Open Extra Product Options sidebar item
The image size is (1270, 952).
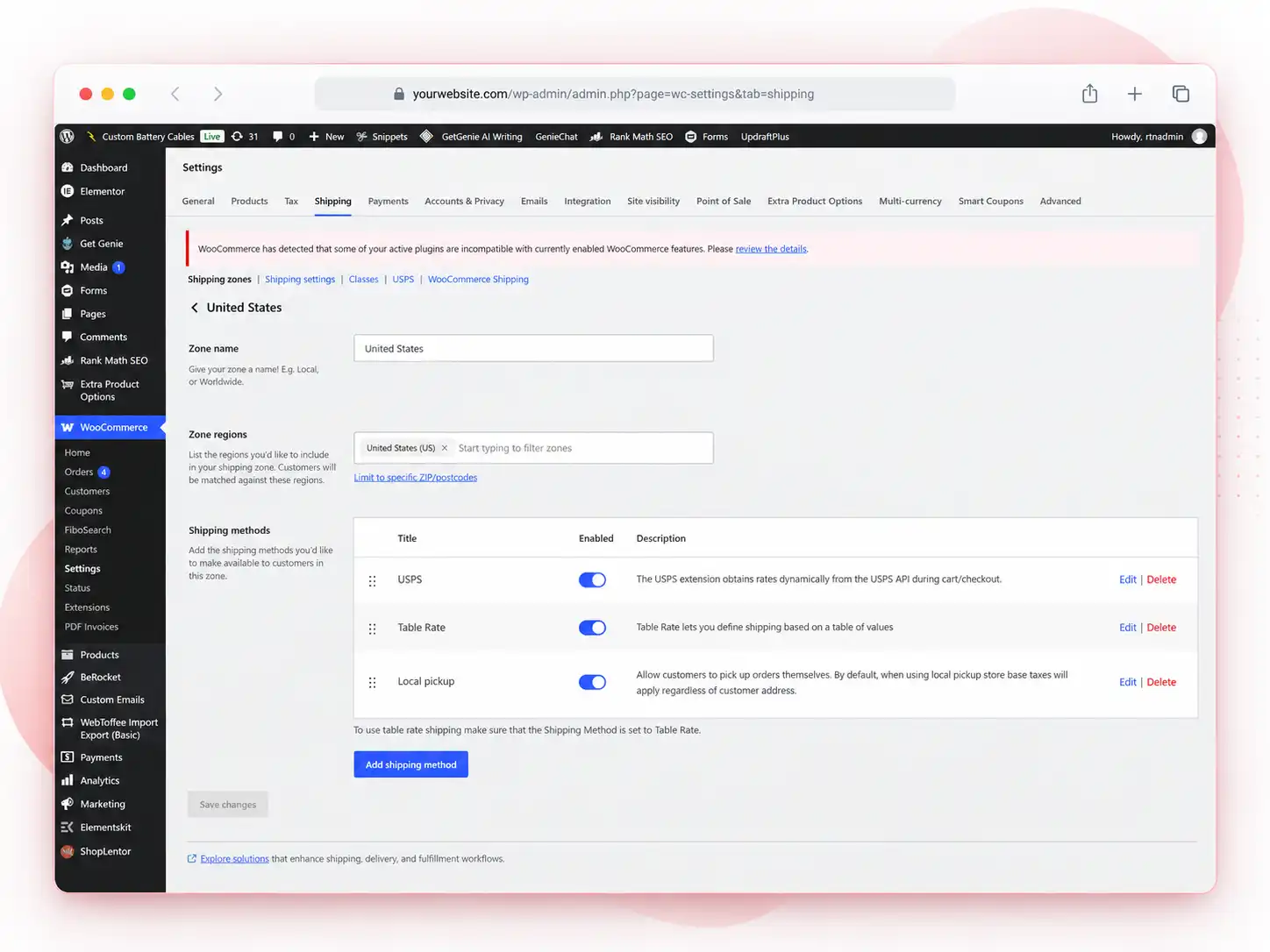point(110,390)
